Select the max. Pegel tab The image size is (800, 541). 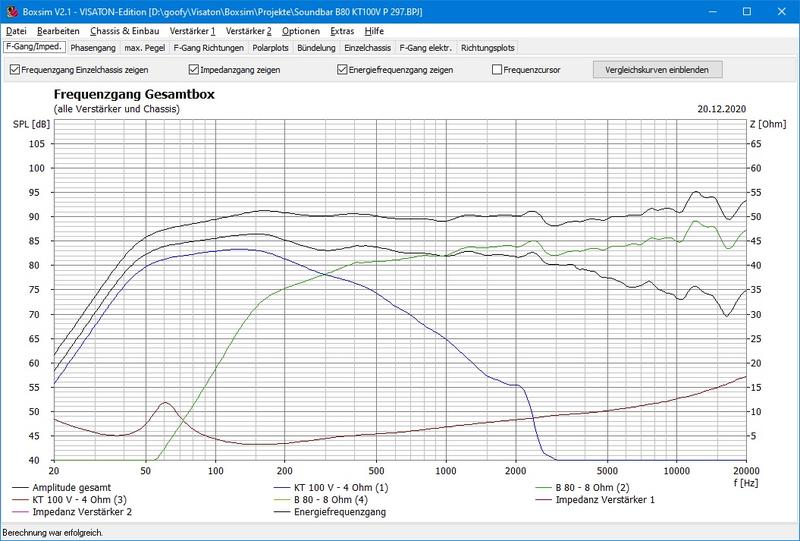144,47
